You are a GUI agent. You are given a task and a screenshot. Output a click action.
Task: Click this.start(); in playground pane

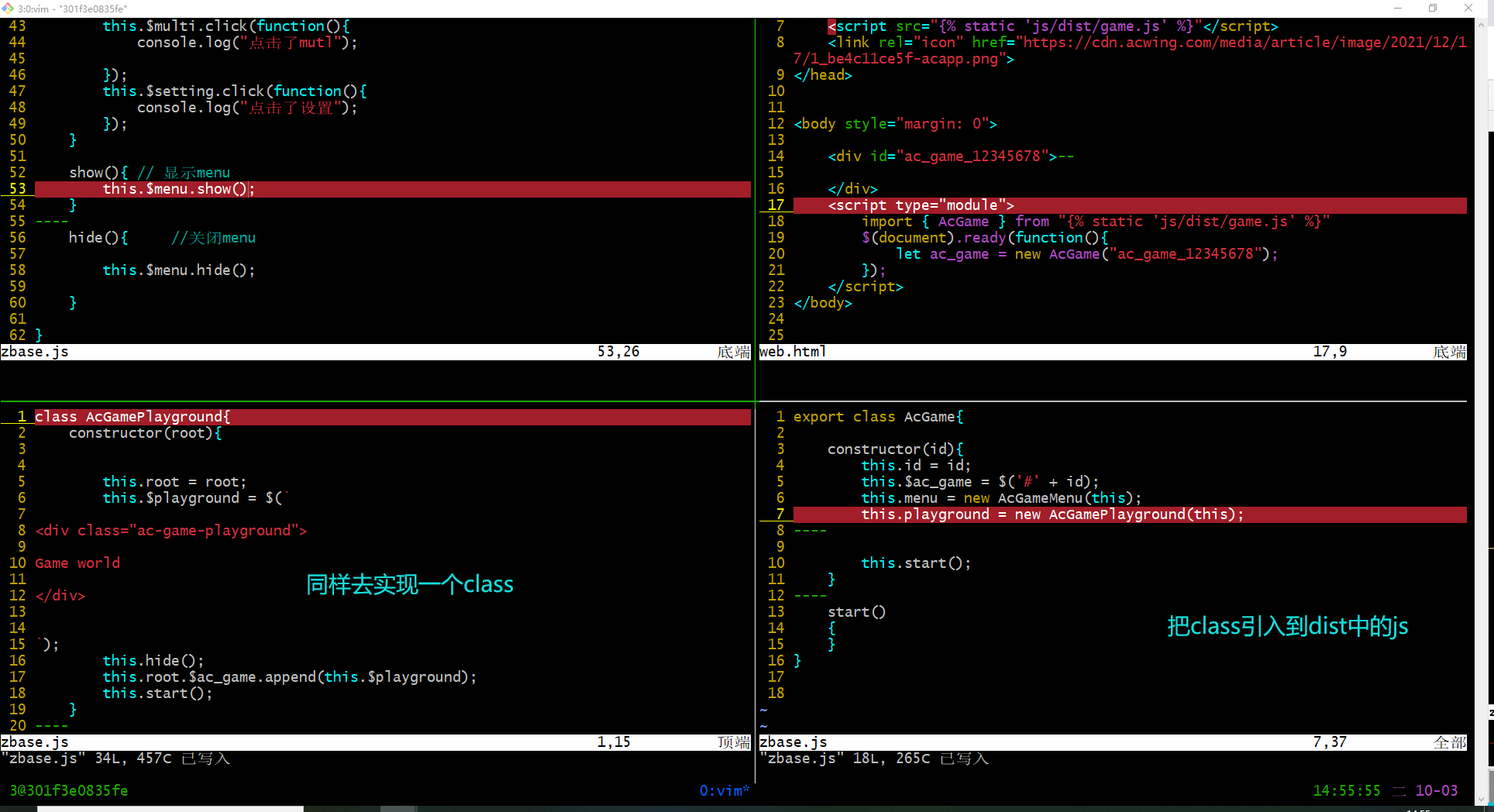157,693
